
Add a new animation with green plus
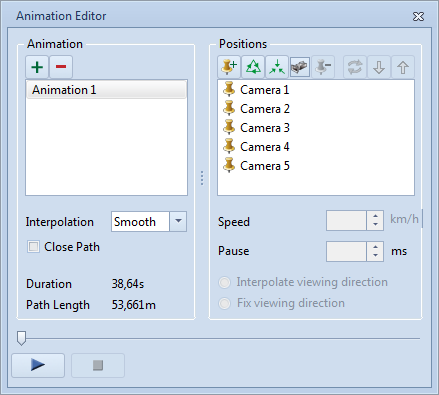pos(37,67)
